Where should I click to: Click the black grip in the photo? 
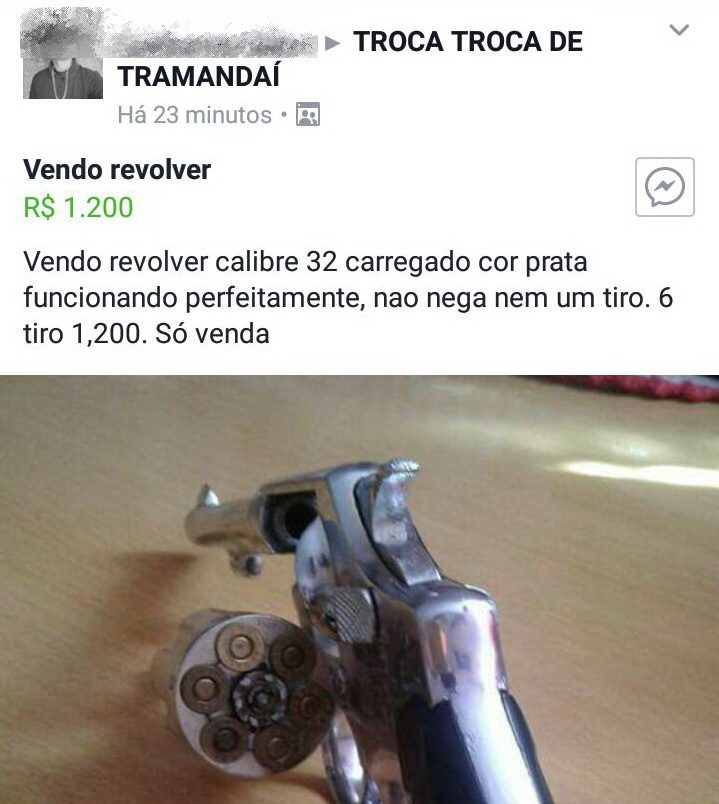coord(472,749)
